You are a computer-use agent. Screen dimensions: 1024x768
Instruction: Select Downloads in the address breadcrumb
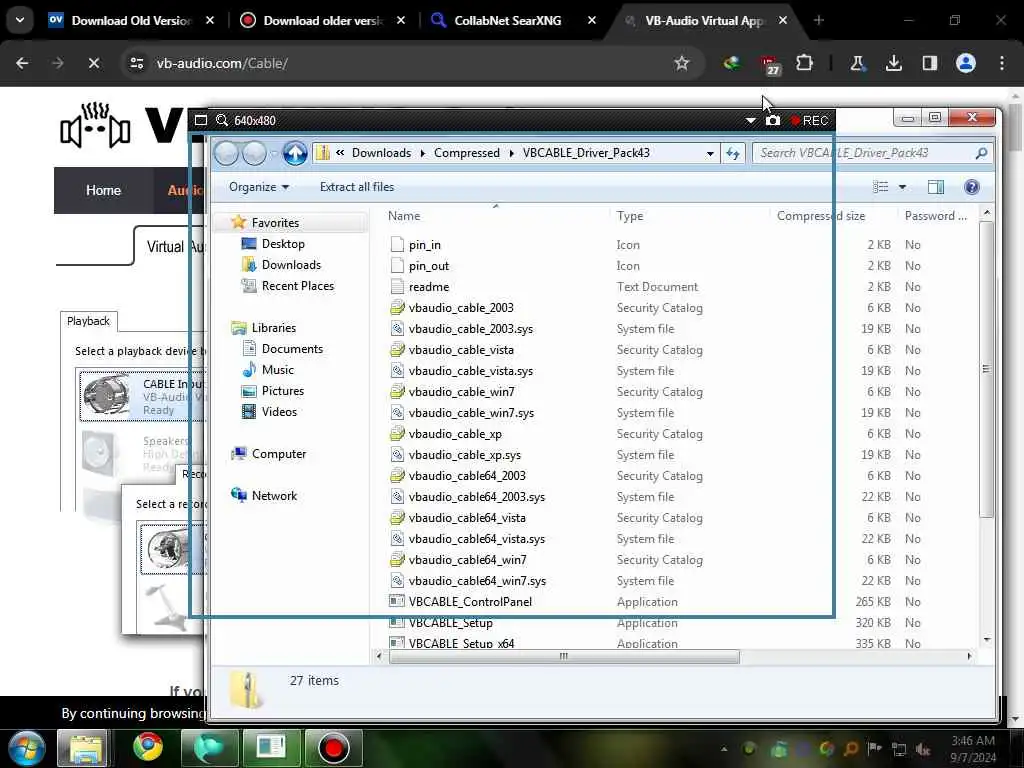tap(381, 153)
